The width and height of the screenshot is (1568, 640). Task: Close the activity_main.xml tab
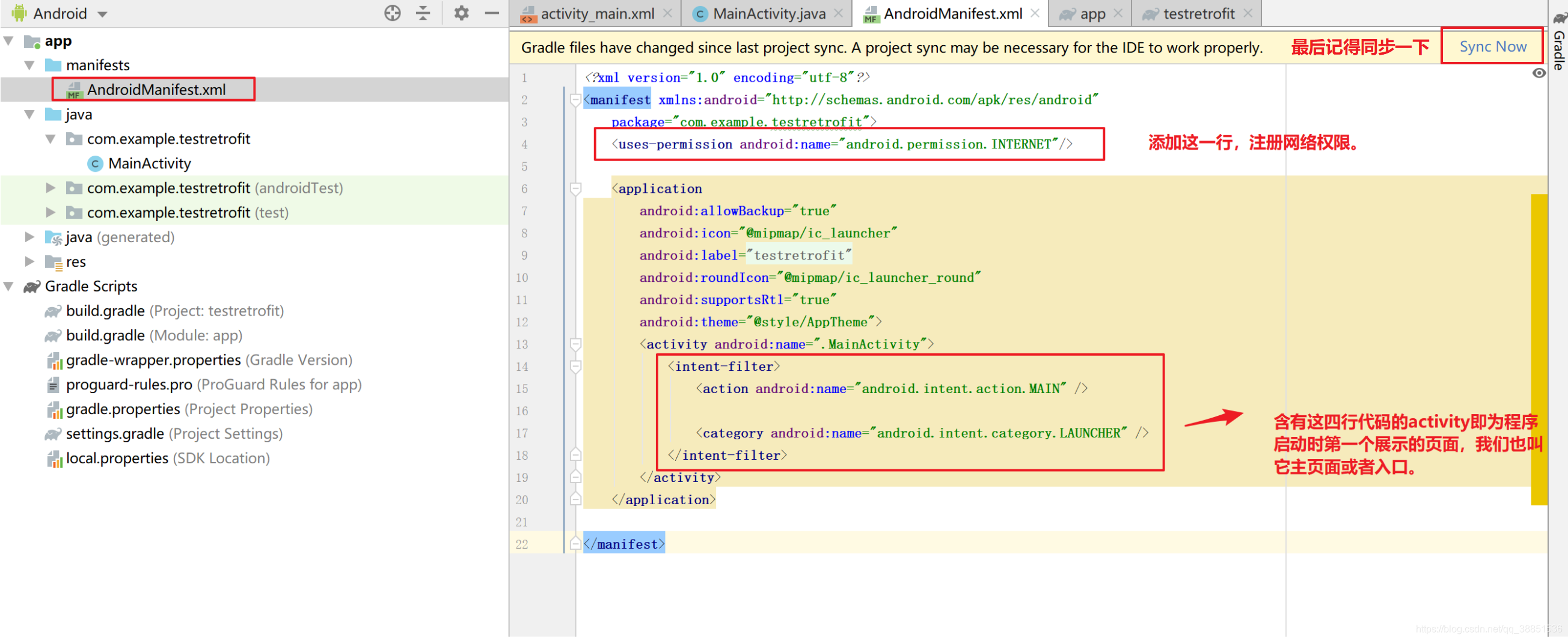668,13
